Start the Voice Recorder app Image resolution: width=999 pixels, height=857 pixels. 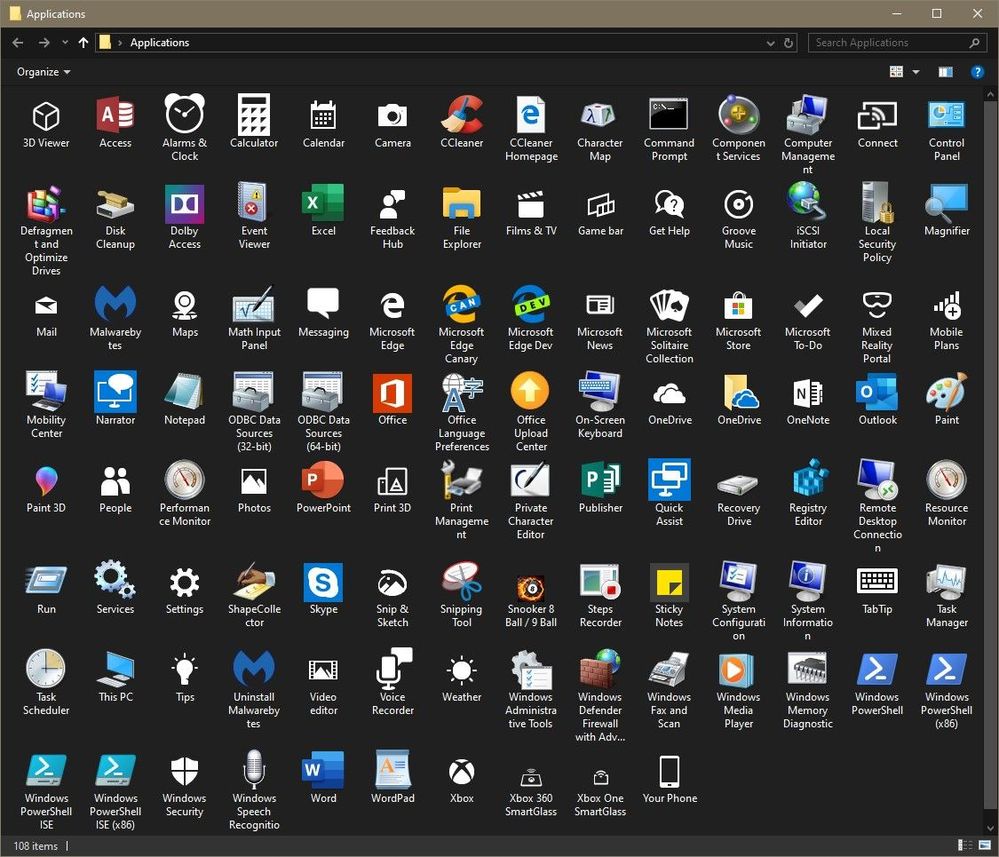pos(392,673)
